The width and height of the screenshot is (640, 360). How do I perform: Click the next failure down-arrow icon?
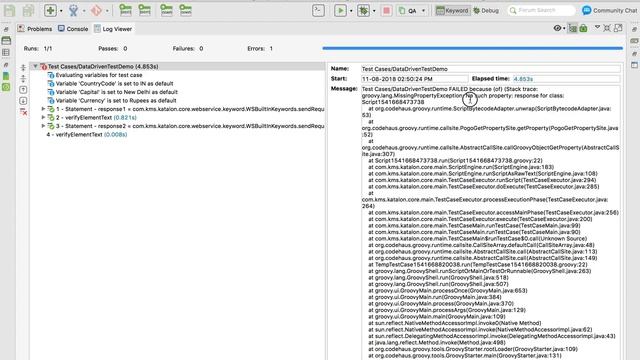pos(23,100)
